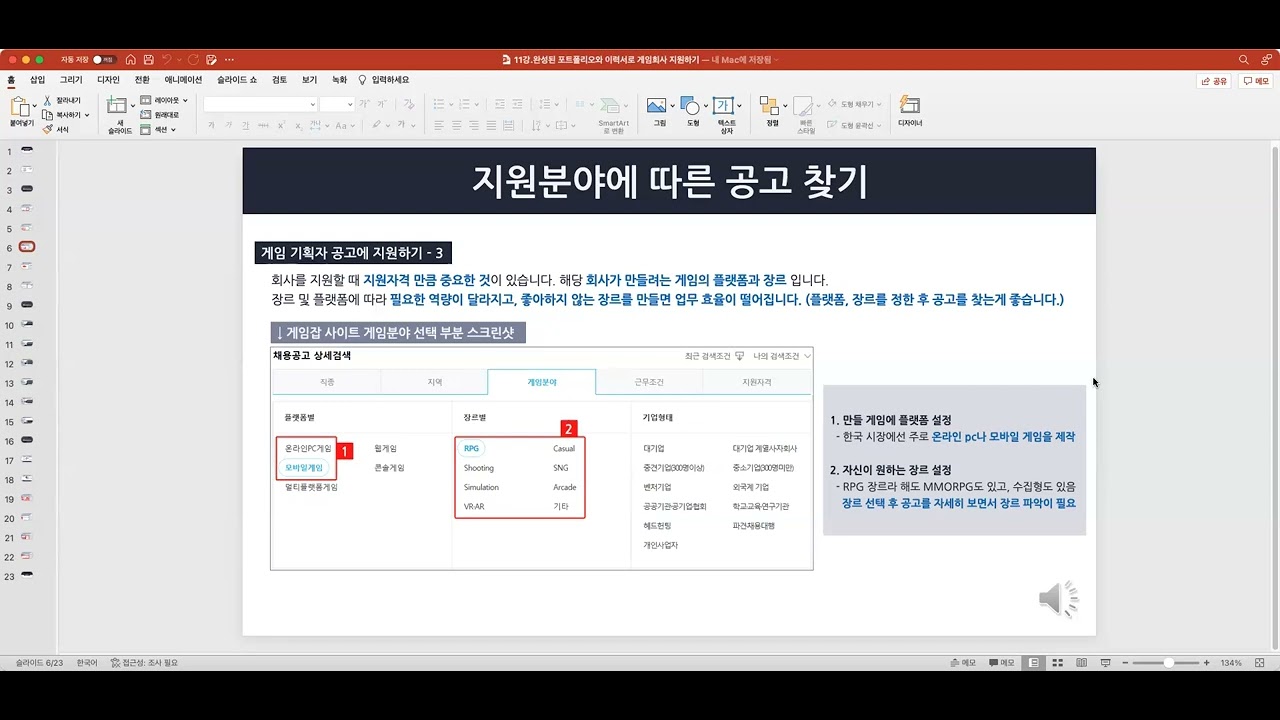Adjust the zoom slider handle
The image size is (1280, 720).
pyautogui.click(x=1168, y=663)
